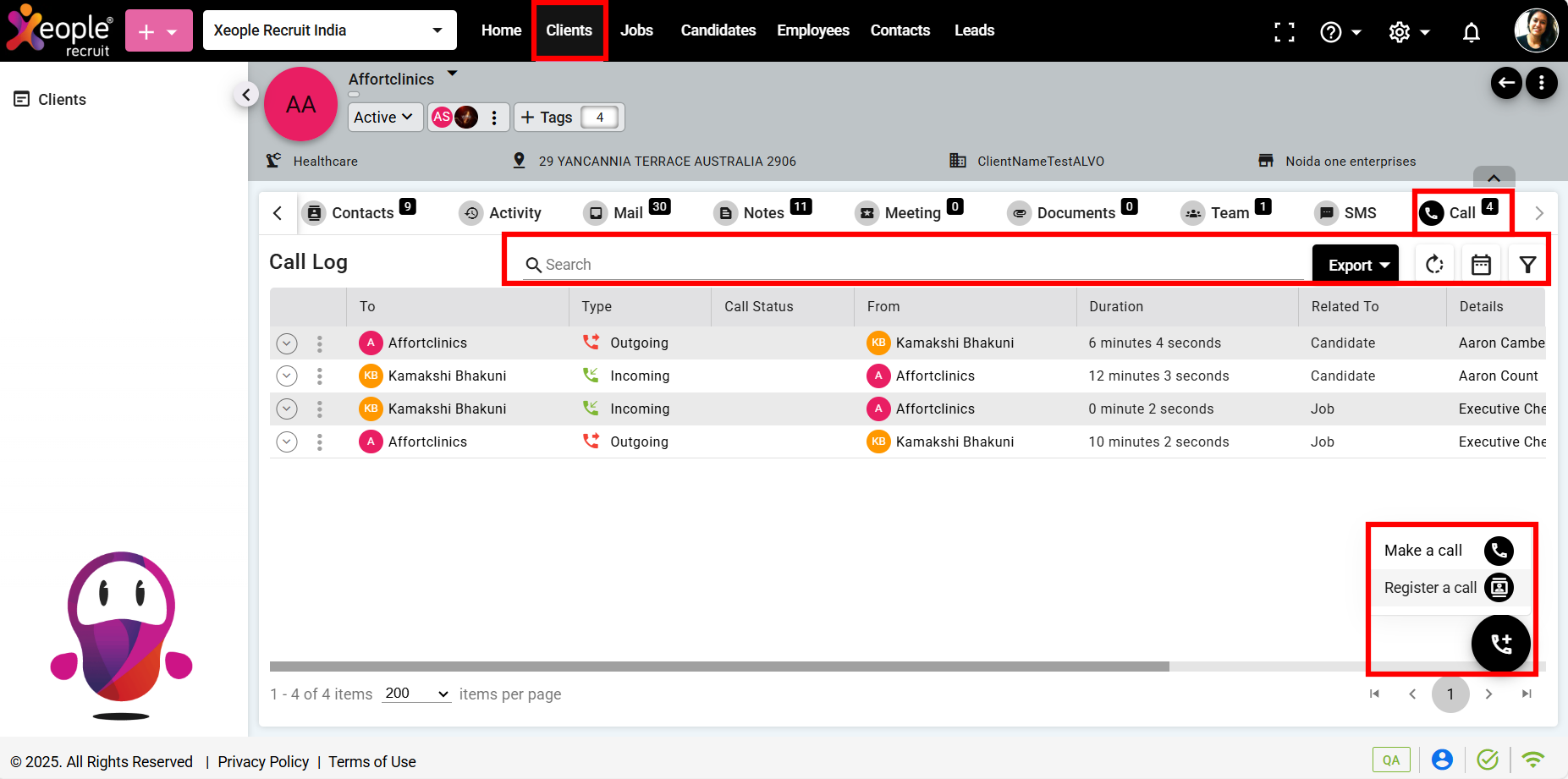The image size is (1568, 779).
Task: Switch to the Activity tab
Action: coord(501,213)
